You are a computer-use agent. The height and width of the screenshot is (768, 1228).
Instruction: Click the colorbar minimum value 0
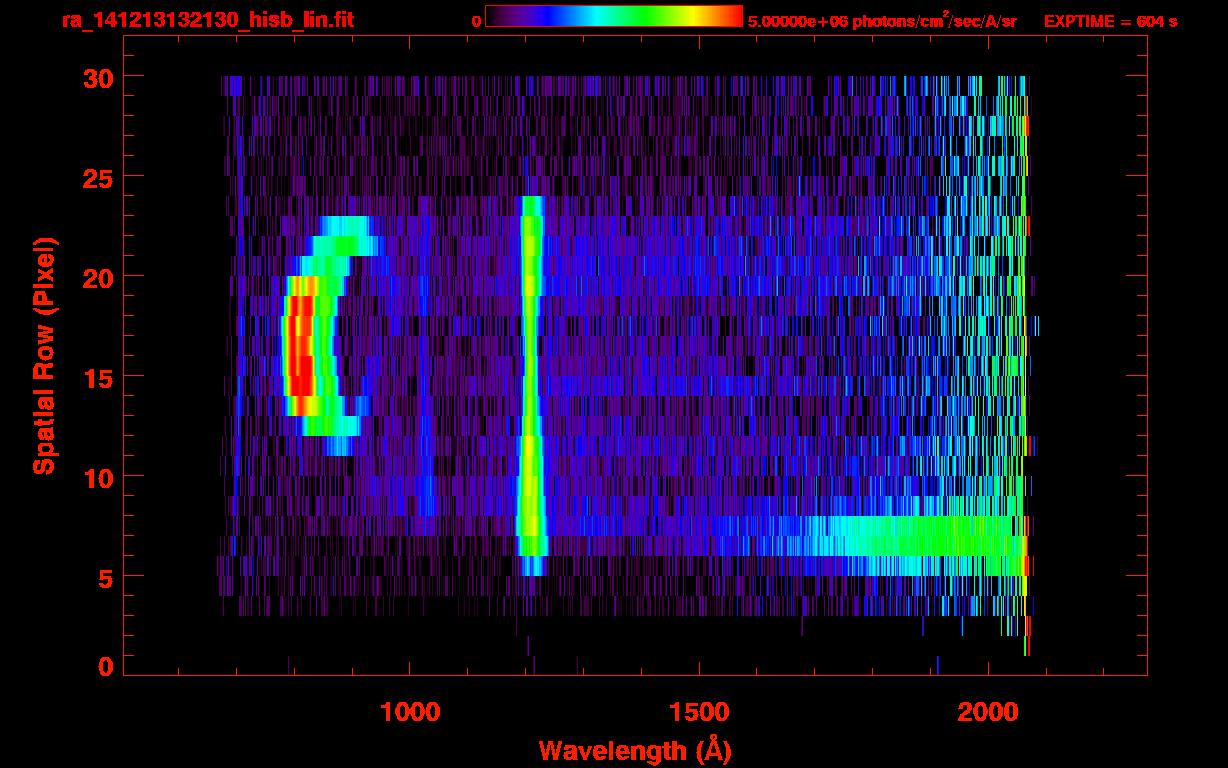point(477,21)
